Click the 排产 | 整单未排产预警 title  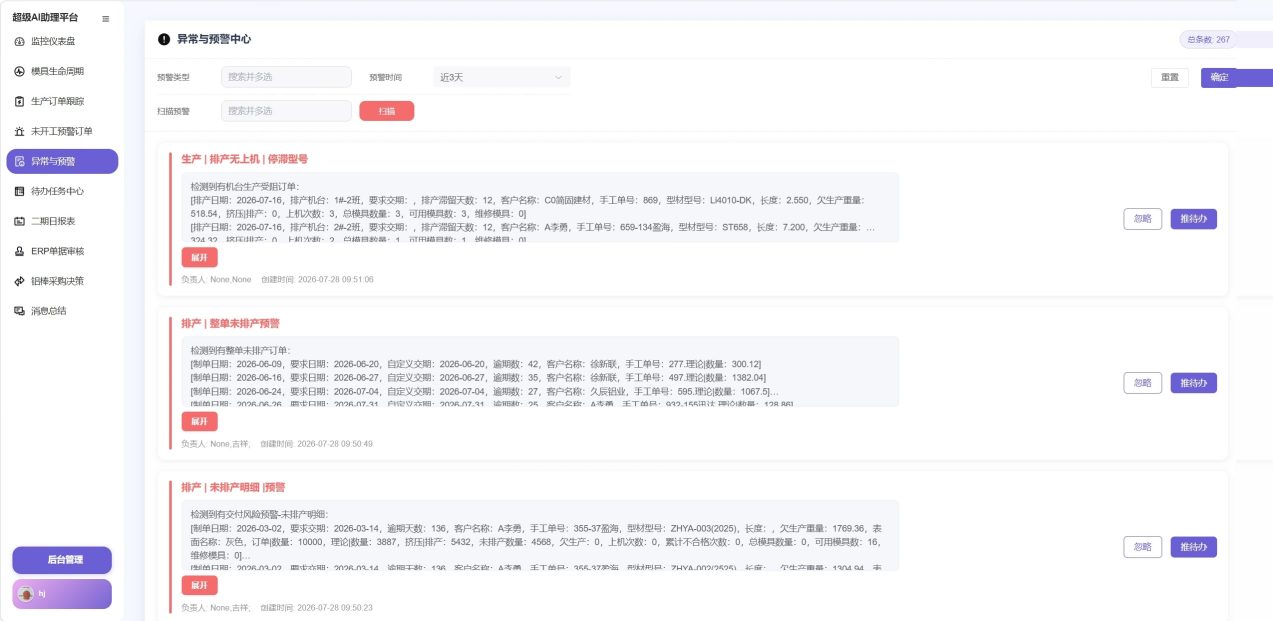click(230, 324)
